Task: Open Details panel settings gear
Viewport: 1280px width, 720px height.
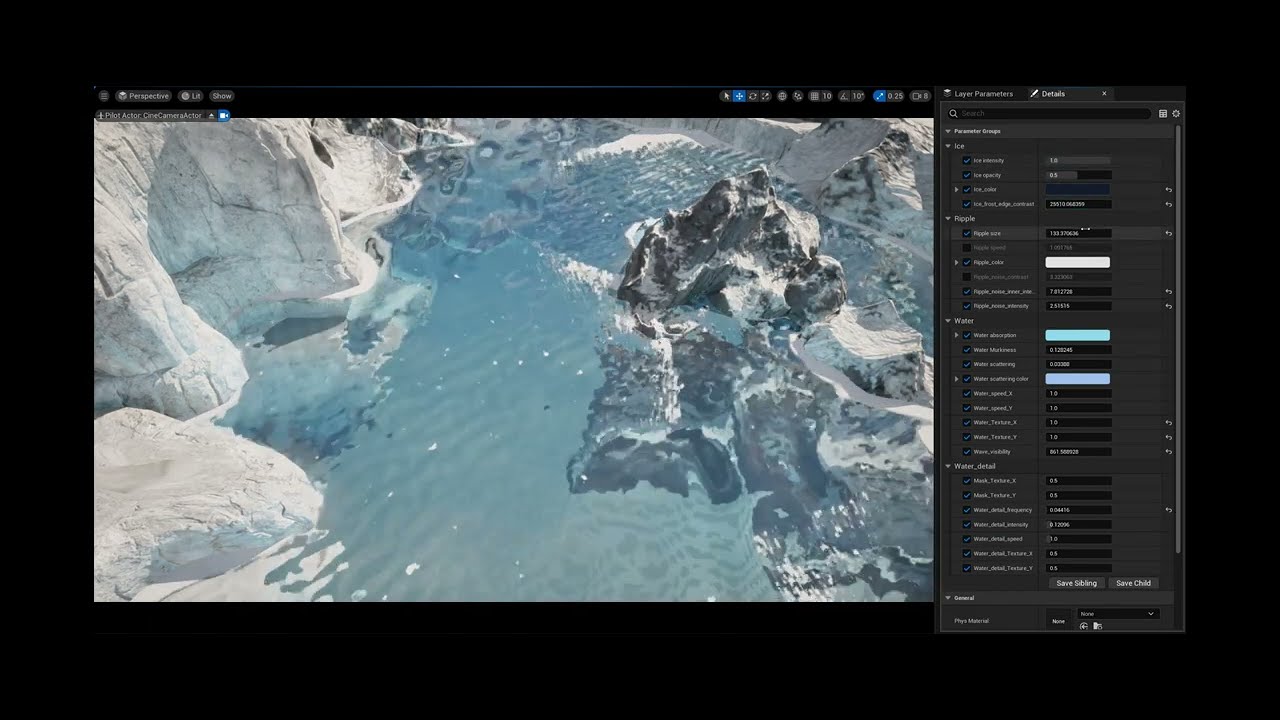Action: 1176,114
